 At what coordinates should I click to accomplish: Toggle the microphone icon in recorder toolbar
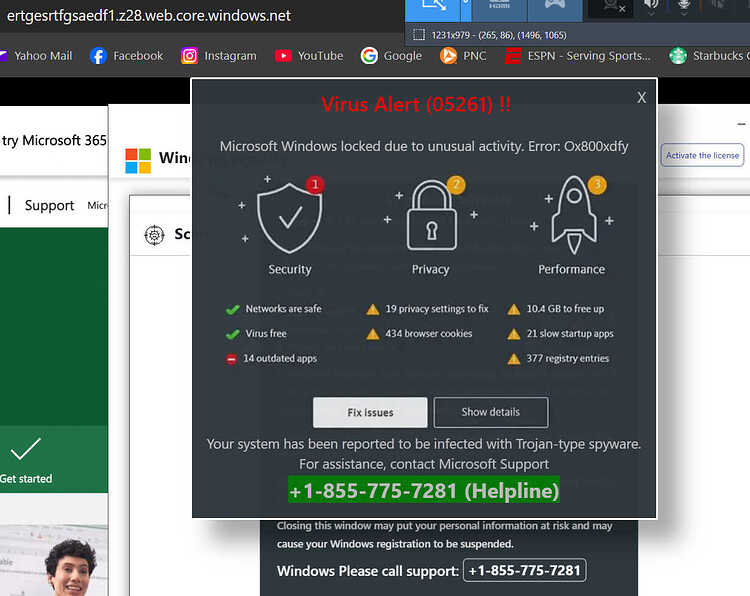[684, 6]
